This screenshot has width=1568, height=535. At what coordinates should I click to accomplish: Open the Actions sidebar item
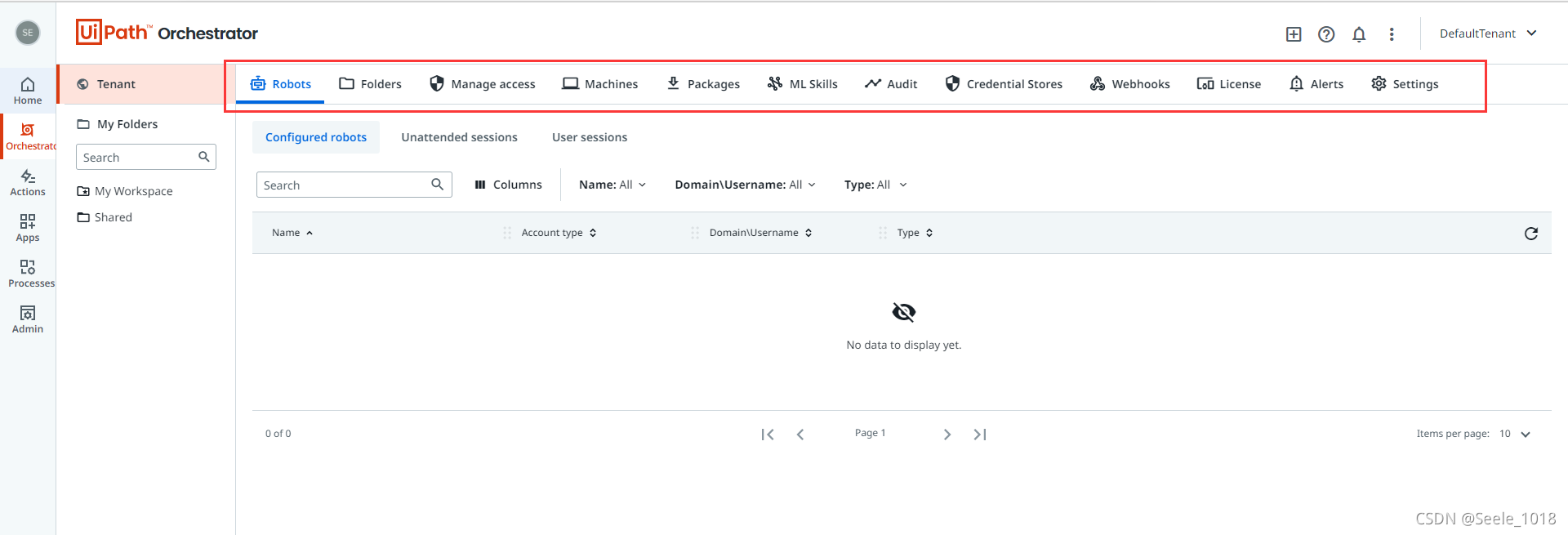(28, 182)
